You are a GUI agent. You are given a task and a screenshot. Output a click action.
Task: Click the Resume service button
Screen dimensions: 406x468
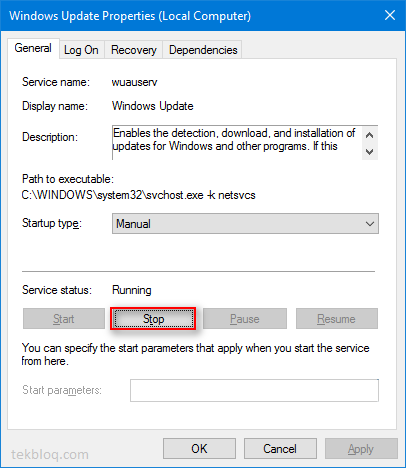(x=337, y=319)
